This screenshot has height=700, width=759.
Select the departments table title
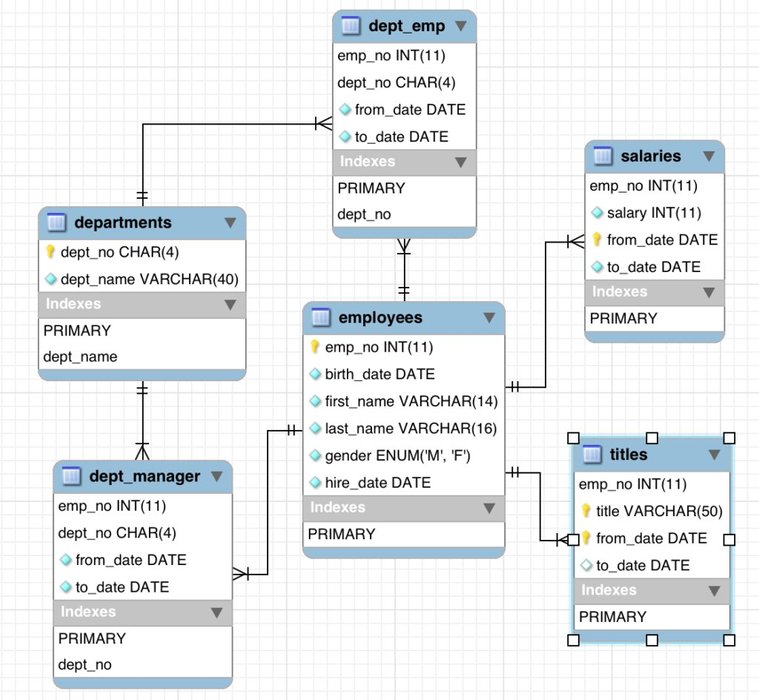123,222
